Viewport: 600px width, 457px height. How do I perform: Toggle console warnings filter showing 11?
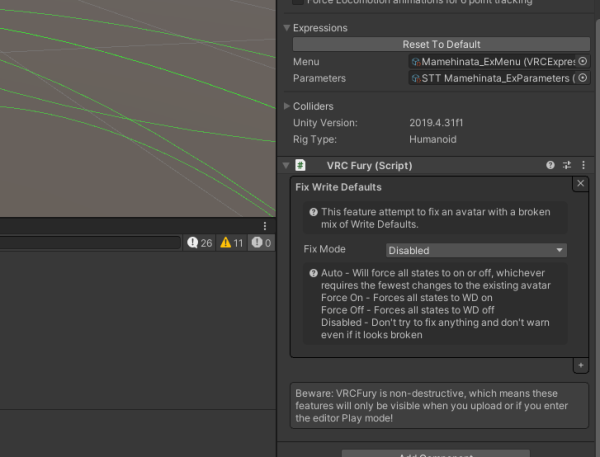[232, 243]
